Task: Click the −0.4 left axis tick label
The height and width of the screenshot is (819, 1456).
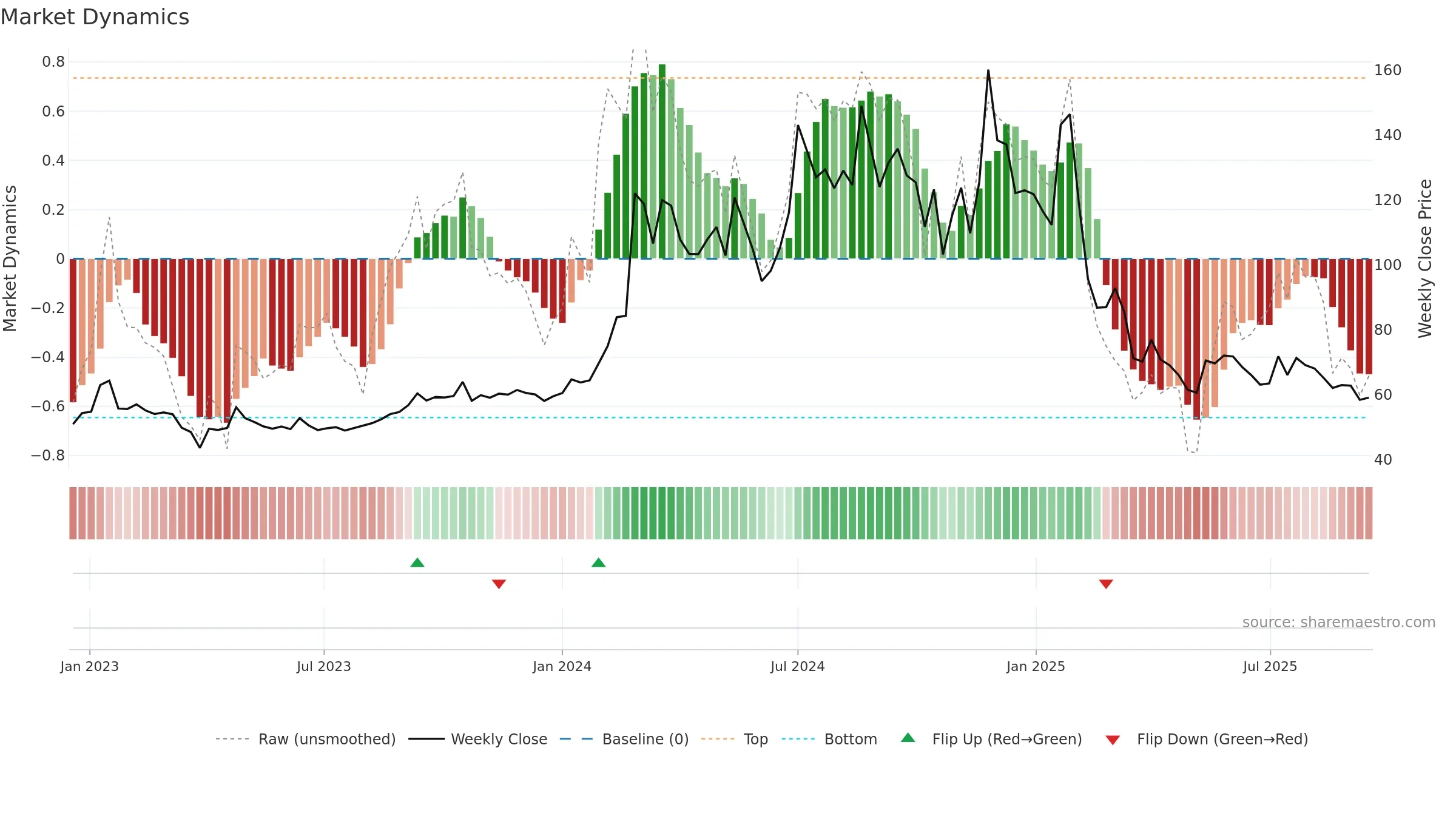Action: pyautogui.click(x=48, y=357)
